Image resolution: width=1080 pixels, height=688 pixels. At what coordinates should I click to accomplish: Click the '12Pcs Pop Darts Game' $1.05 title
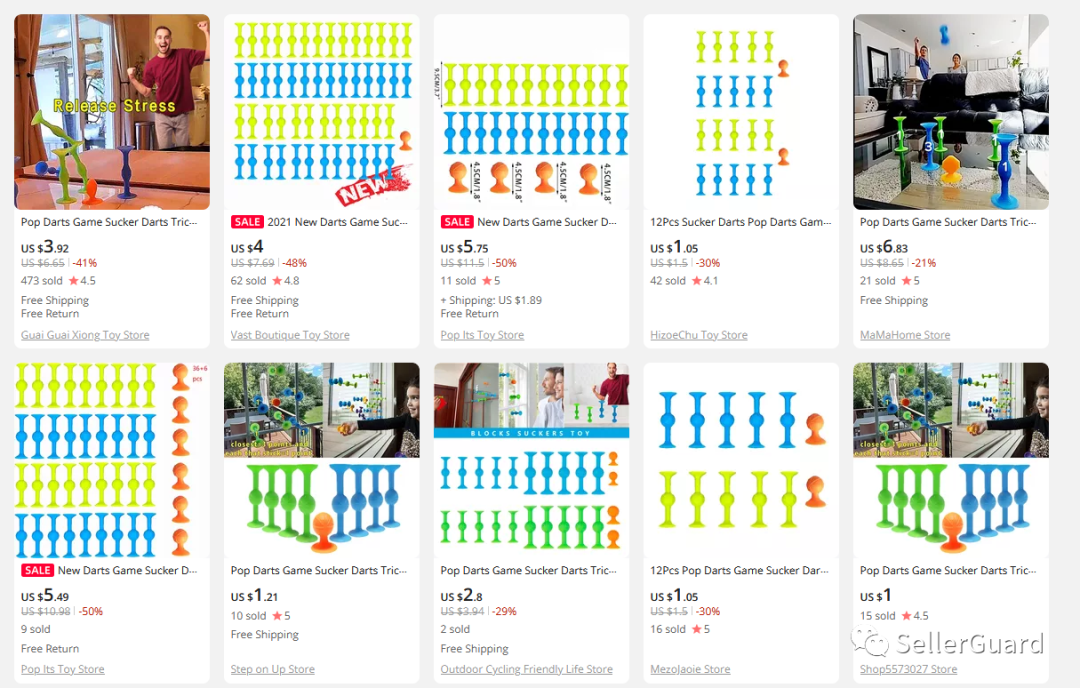[740, 570]
